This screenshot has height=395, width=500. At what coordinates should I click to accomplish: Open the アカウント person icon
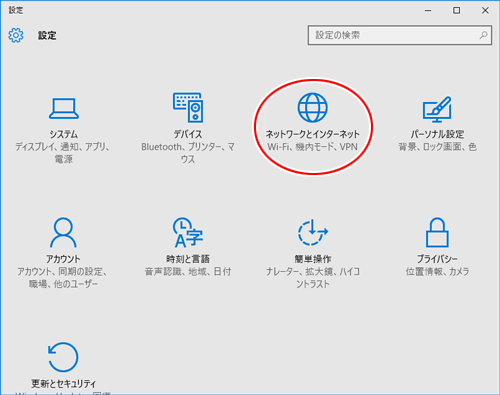[63, 232]
